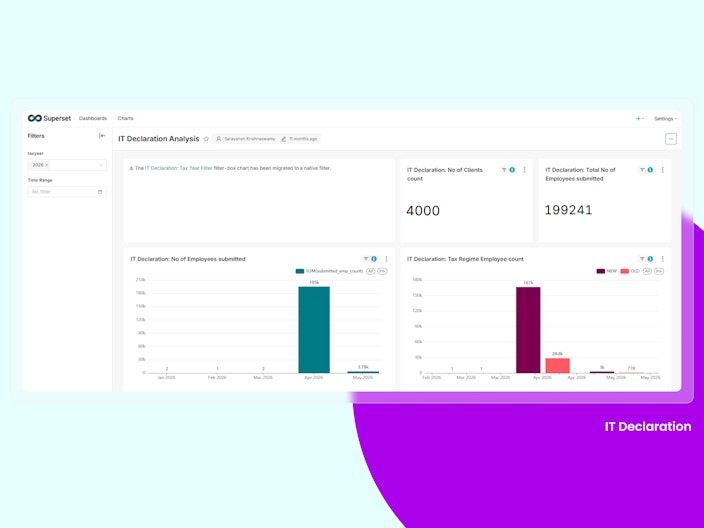The width and height of the screenshot is (704, 528).
Task: Open more options for Tax Regime Employee count
Action: coord(663,259)
